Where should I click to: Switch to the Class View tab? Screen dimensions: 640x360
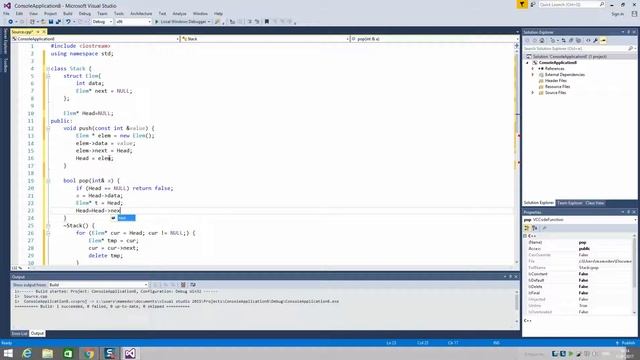click(595, 203)
